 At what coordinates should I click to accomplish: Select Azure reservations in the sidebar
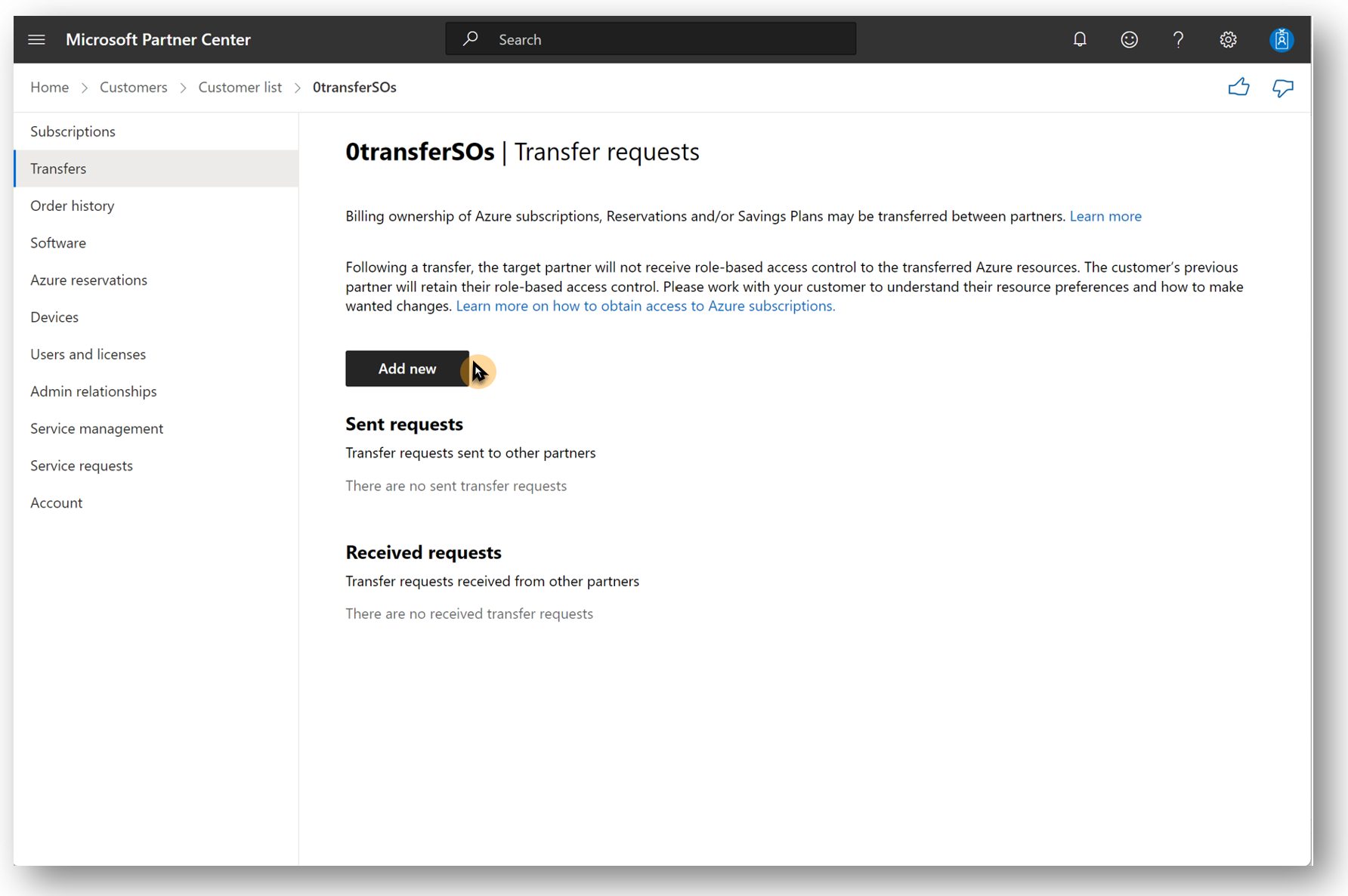click(88, 280)
